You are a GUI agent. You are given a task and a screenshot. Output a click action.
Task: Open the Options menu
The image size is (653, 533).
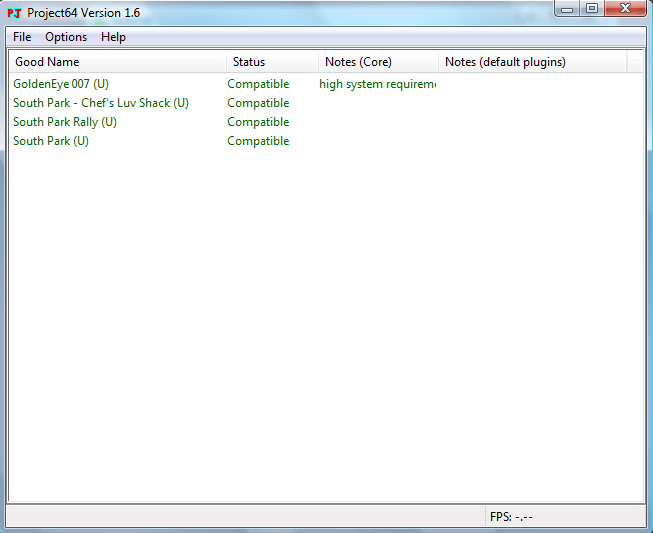click(x=66, y=37)
